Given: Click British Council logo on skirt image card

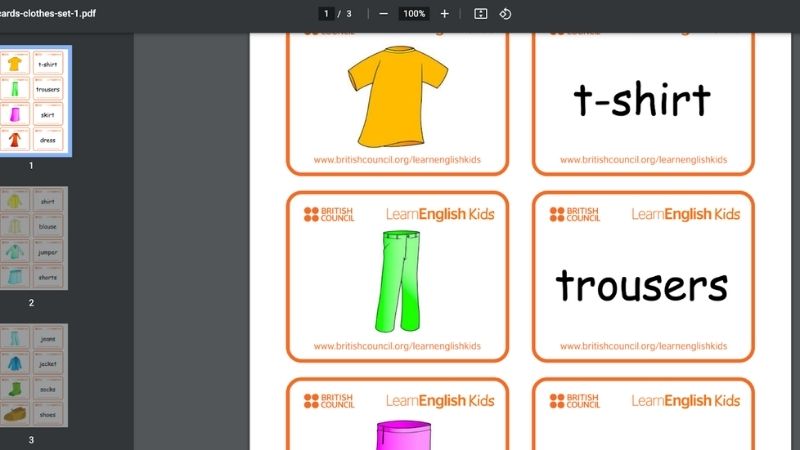Looking at the screenshot, I should click(329, 401).
